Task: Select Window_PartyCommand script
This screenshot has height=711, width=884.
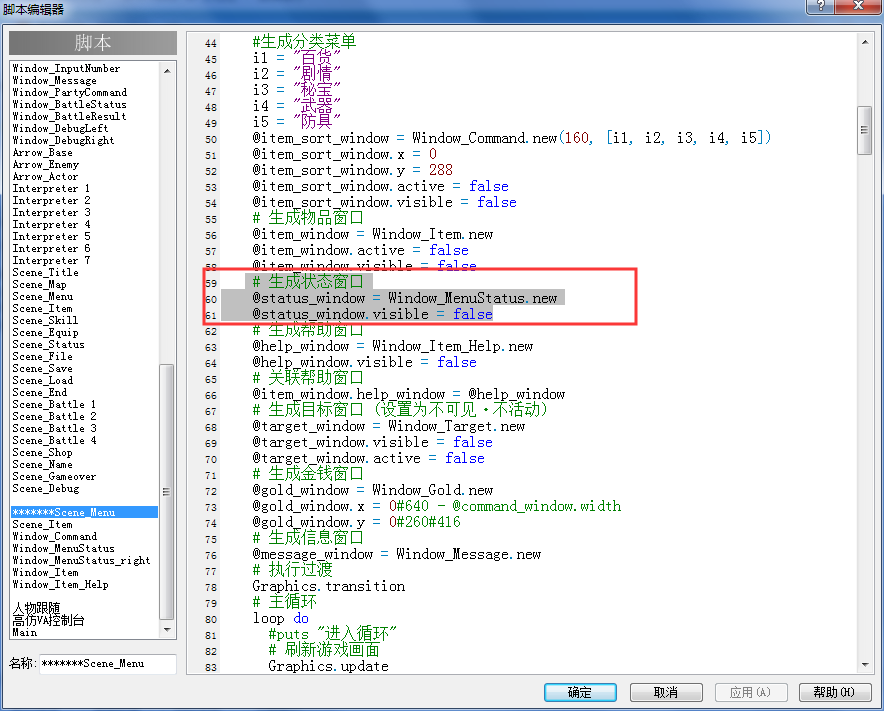Action: [69, 92]
